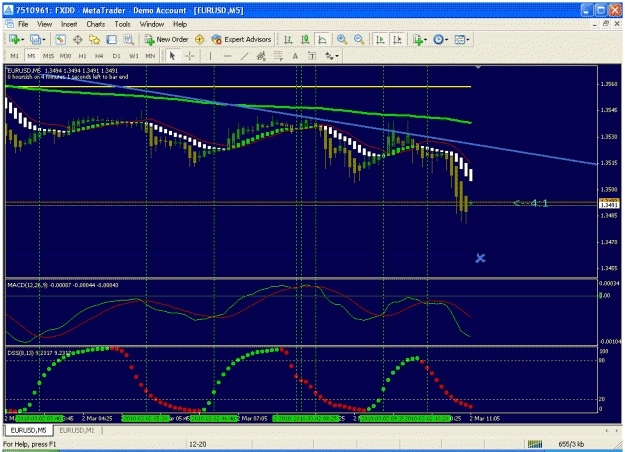Screen dimensions: 625x452
Task: Select the Horizontal Line drawing tool
Action: pyautogui.click(x=228, y=56)
